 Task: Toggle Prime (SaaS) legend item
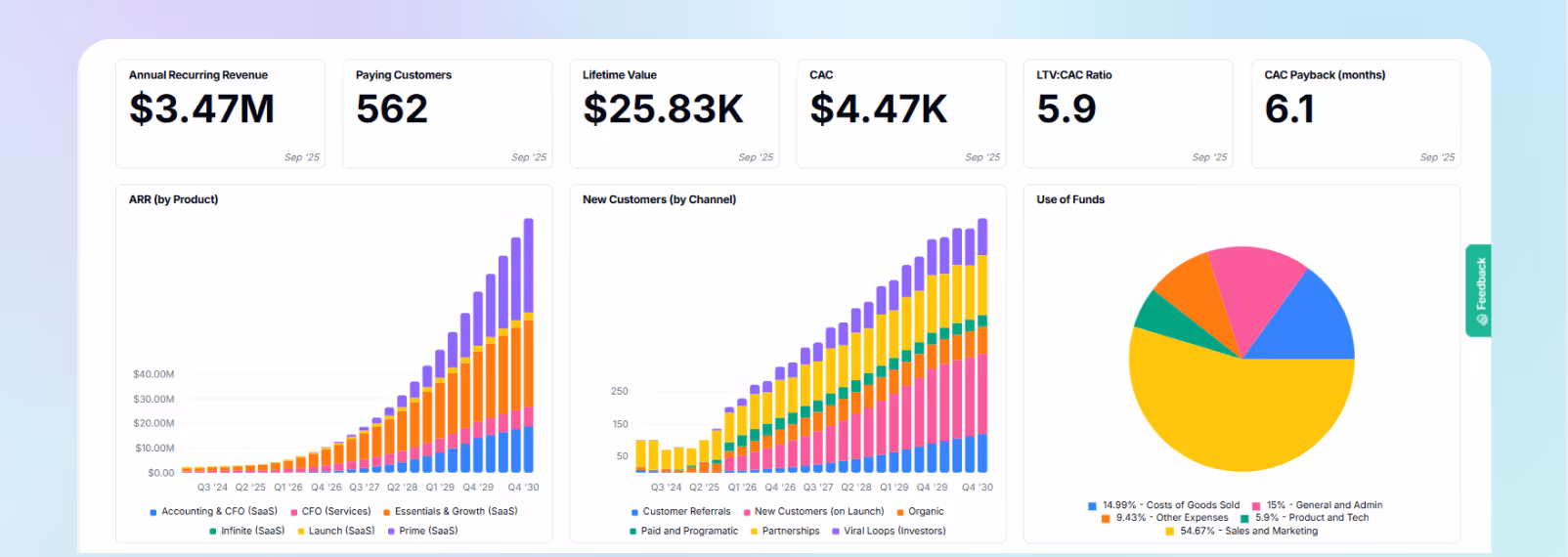422,531
